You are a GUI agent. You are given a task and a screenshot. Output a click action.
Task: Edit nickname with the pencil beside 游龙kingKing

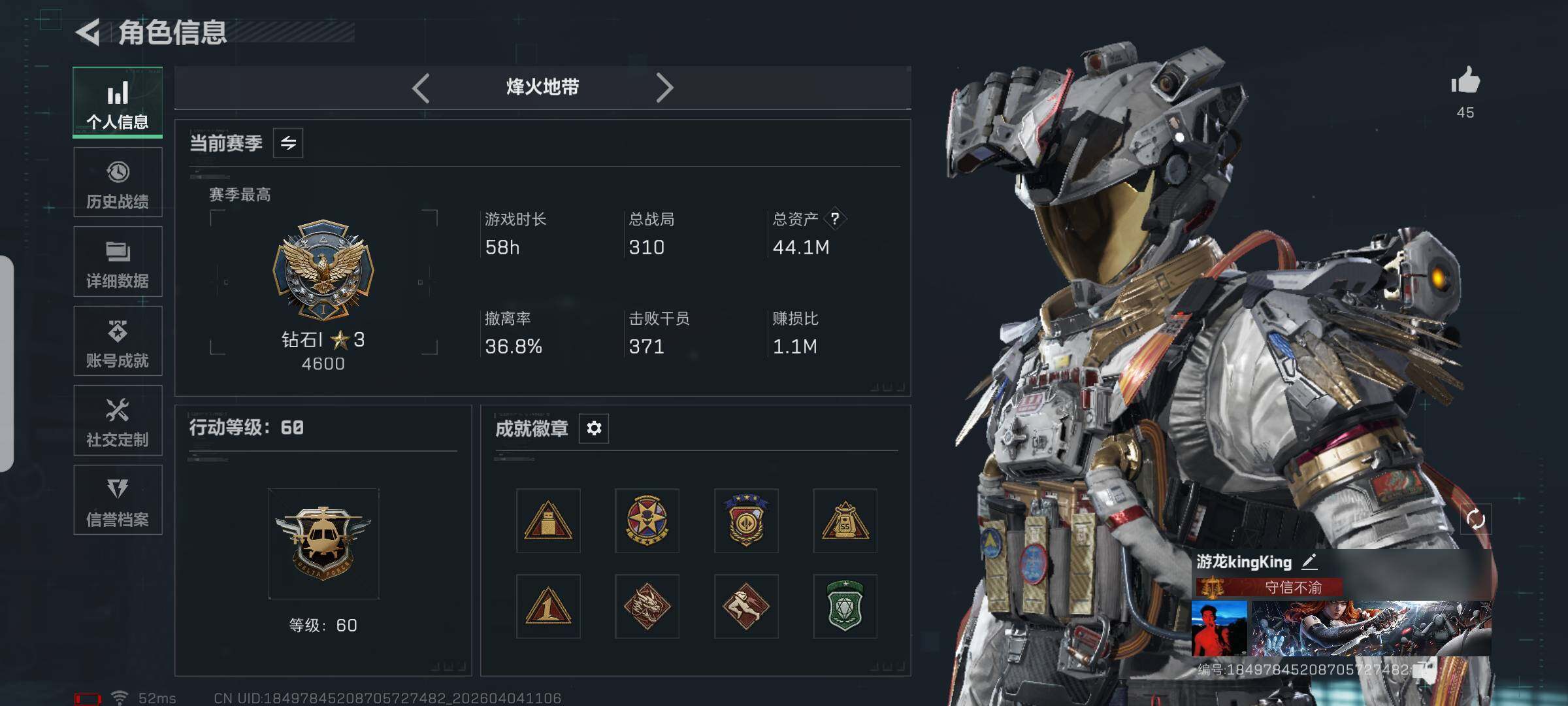coord(1309,562)
